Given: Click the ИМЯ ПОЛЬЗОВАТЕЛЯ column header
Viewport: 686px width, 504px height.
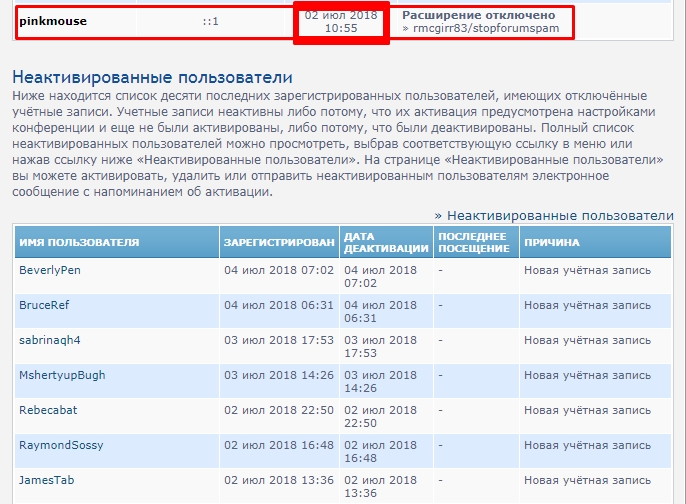Looking at the screenshot, I should [x=79, y=243].
